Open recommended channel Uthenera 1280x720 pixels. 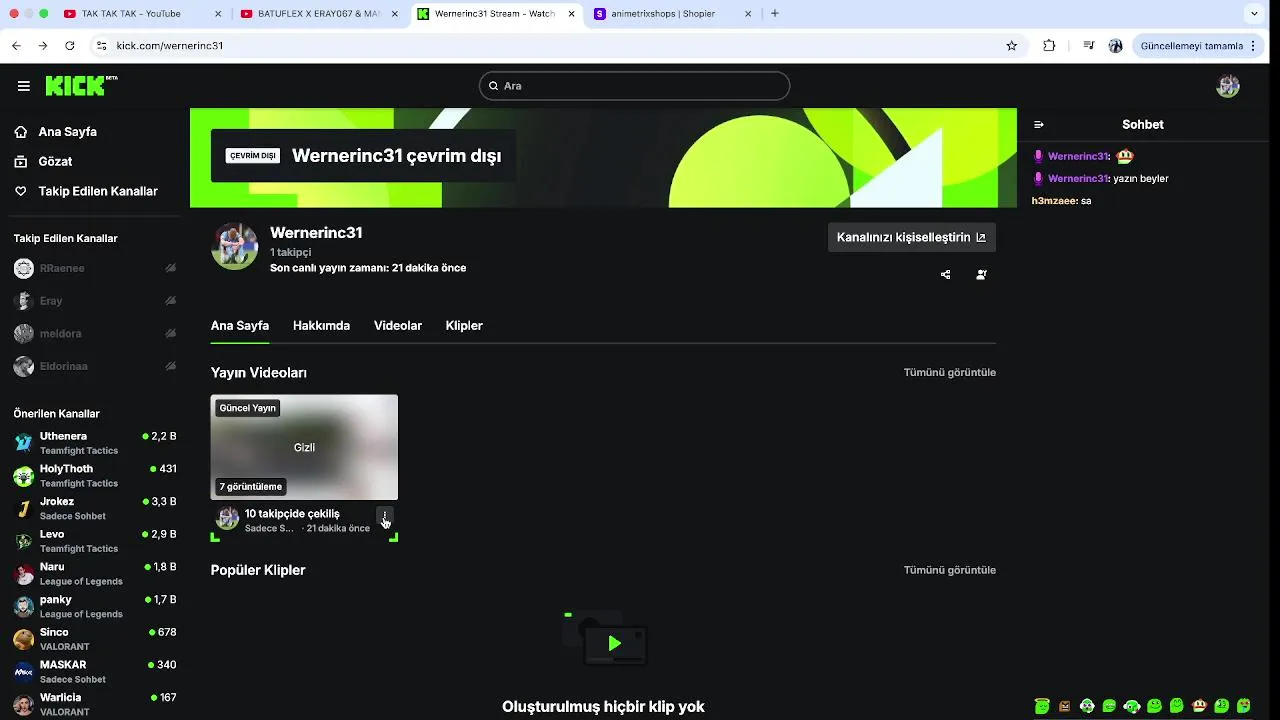point(95,443)
